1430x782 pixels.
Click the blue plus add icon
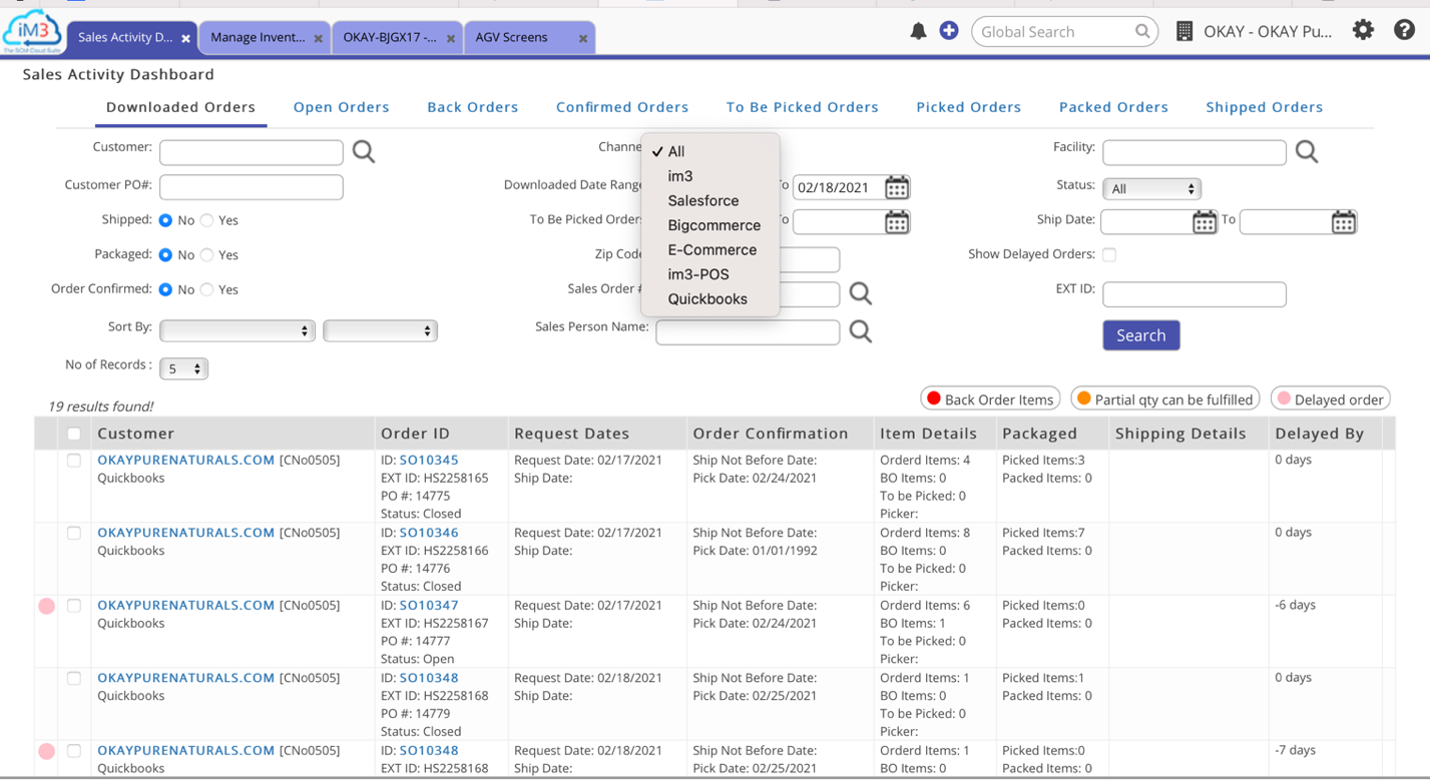(949, 31)
